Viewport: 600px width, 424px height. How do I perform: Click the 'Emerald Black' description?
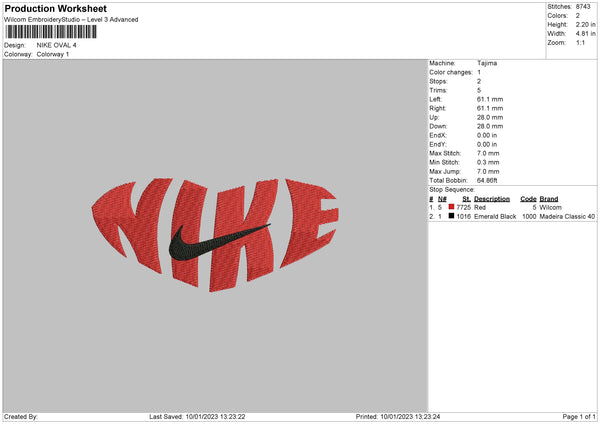(495, 217)
